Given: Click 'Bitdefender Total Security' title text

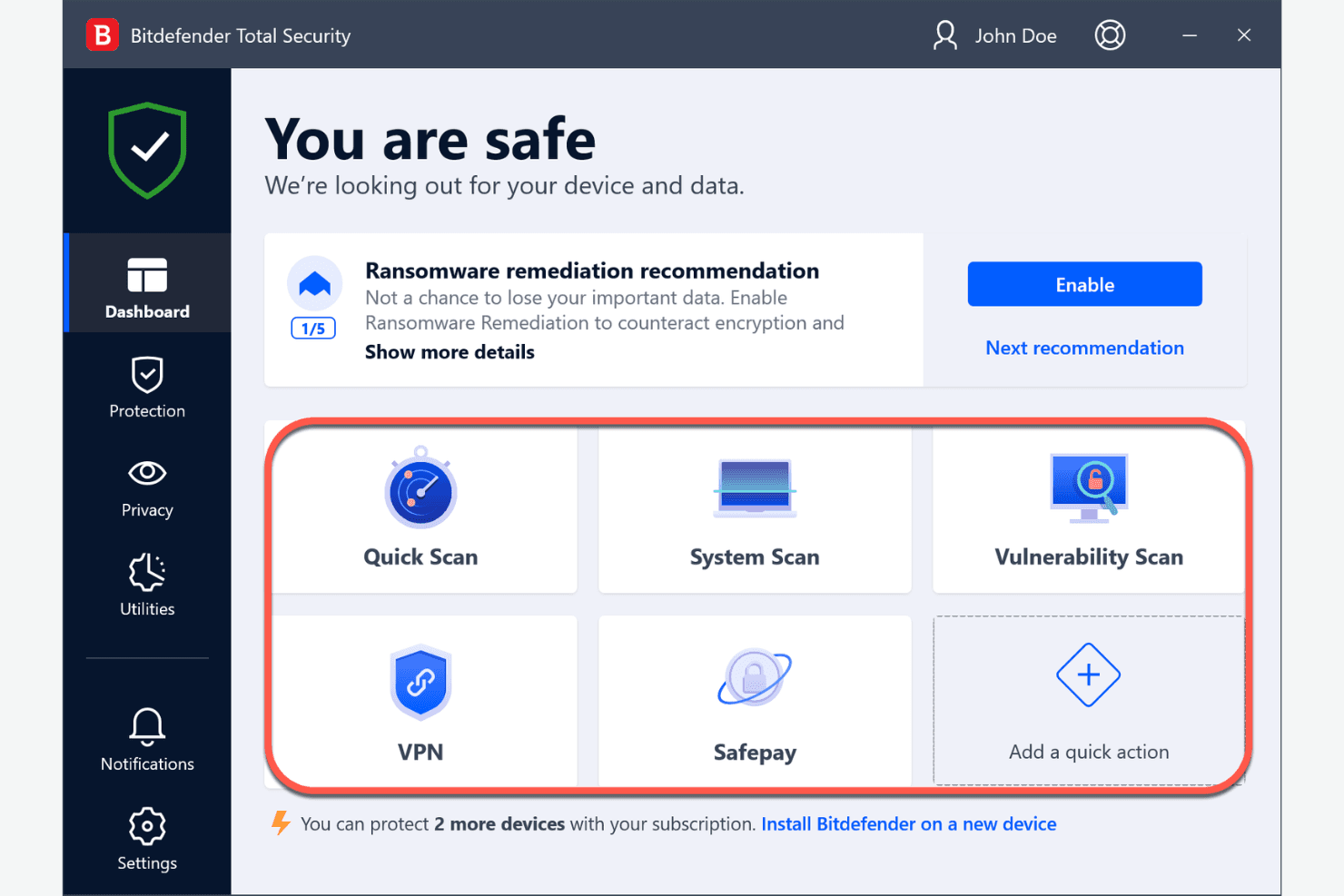Looking at the screenshot, I should tap(241, 36).
